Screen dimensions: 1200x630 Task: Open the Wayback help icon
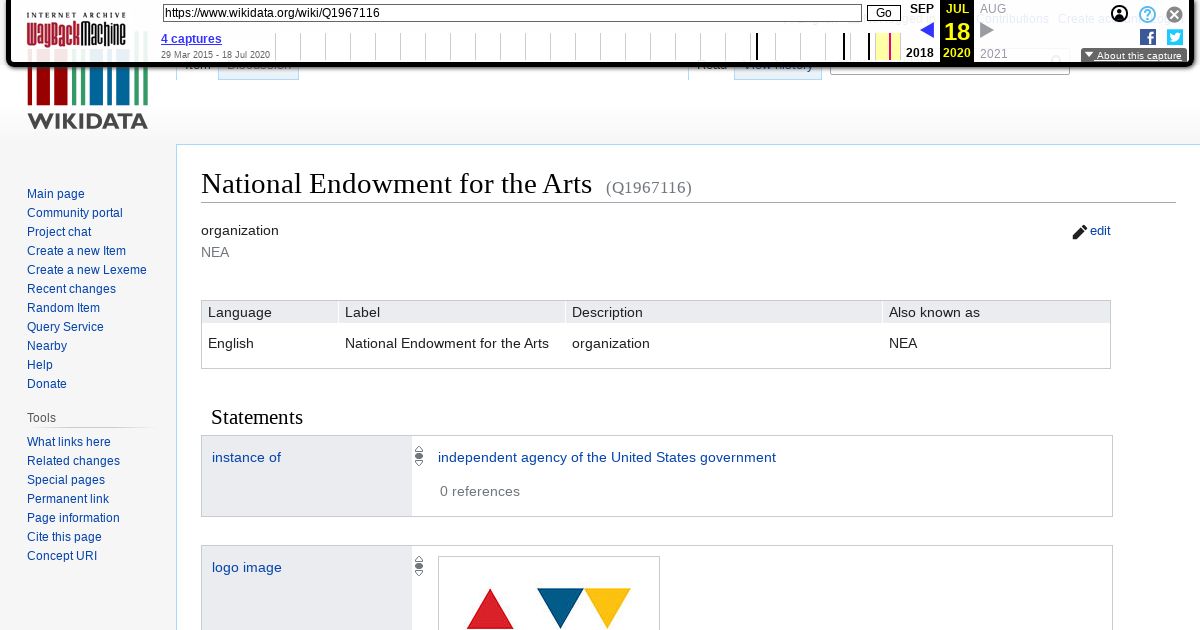coord(1148,14)
